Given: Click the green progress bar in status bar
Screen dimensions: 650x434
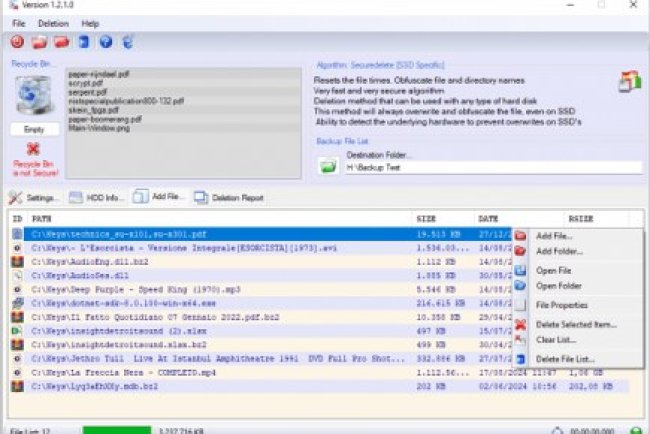Looking at the screenshot, I should click(x=117, y=430).
